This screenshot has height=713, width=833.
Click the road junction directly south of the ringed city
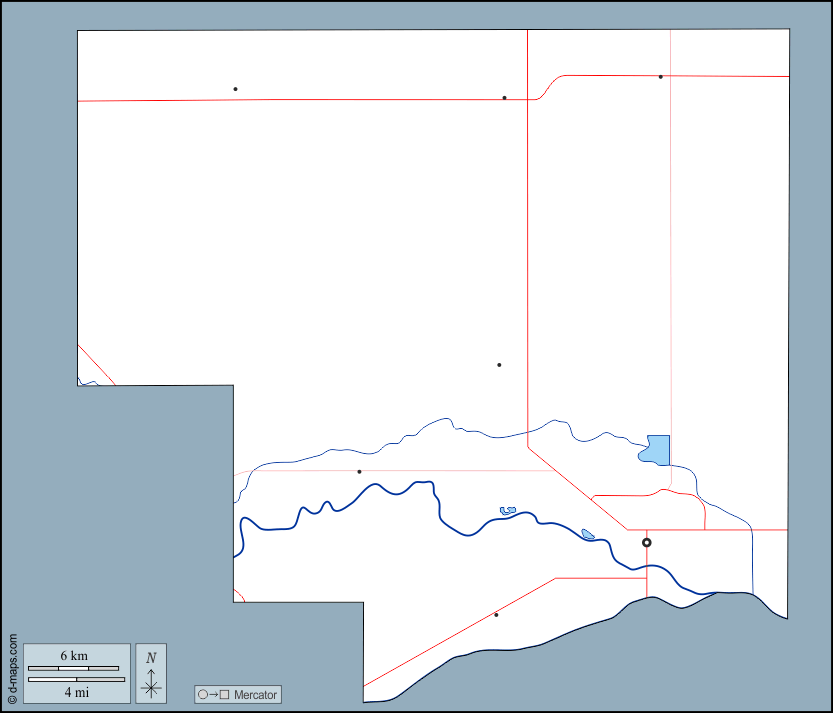tap(646, 578)
